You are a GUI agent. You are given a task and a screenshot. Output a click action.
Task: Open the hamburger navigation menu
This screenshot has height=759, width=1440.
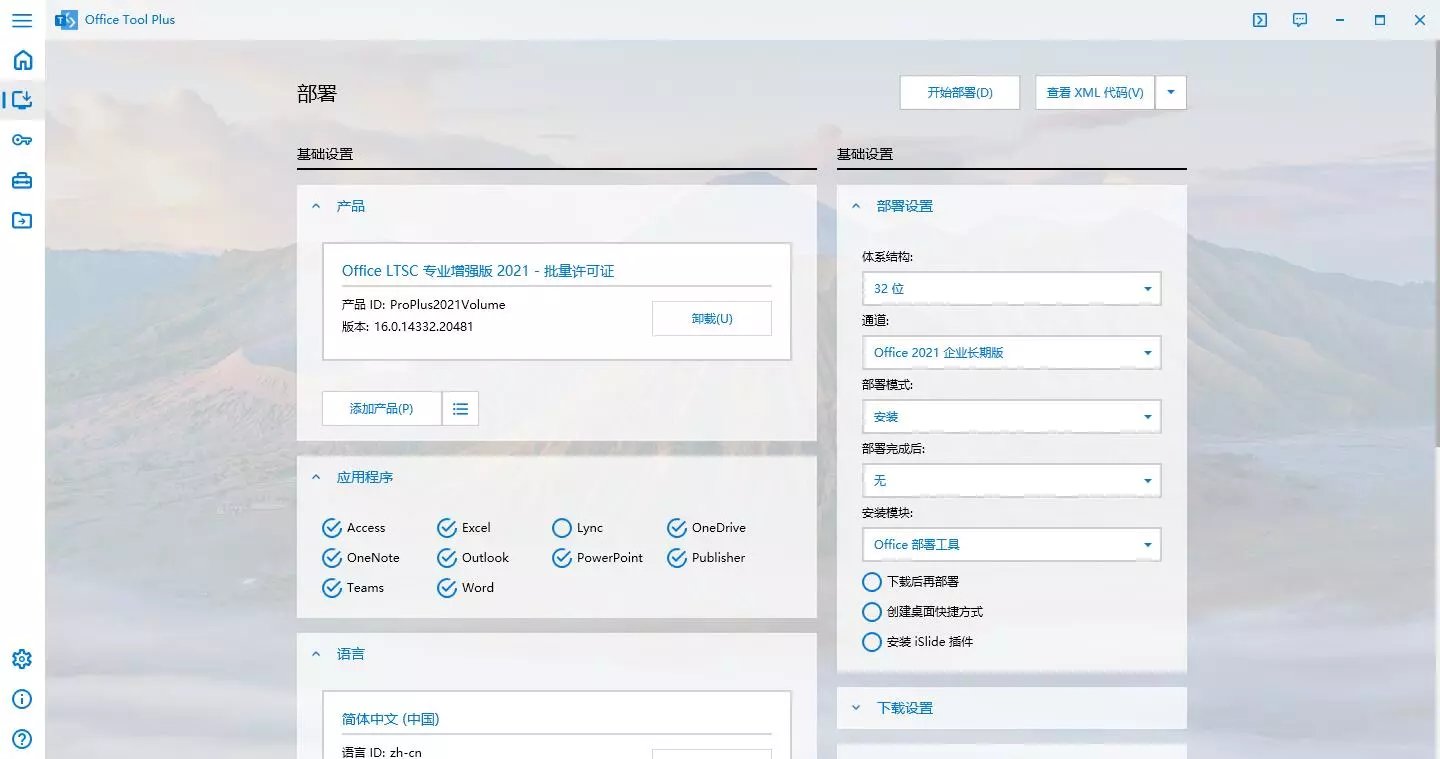pyautogui.click(x=21, y=20)
